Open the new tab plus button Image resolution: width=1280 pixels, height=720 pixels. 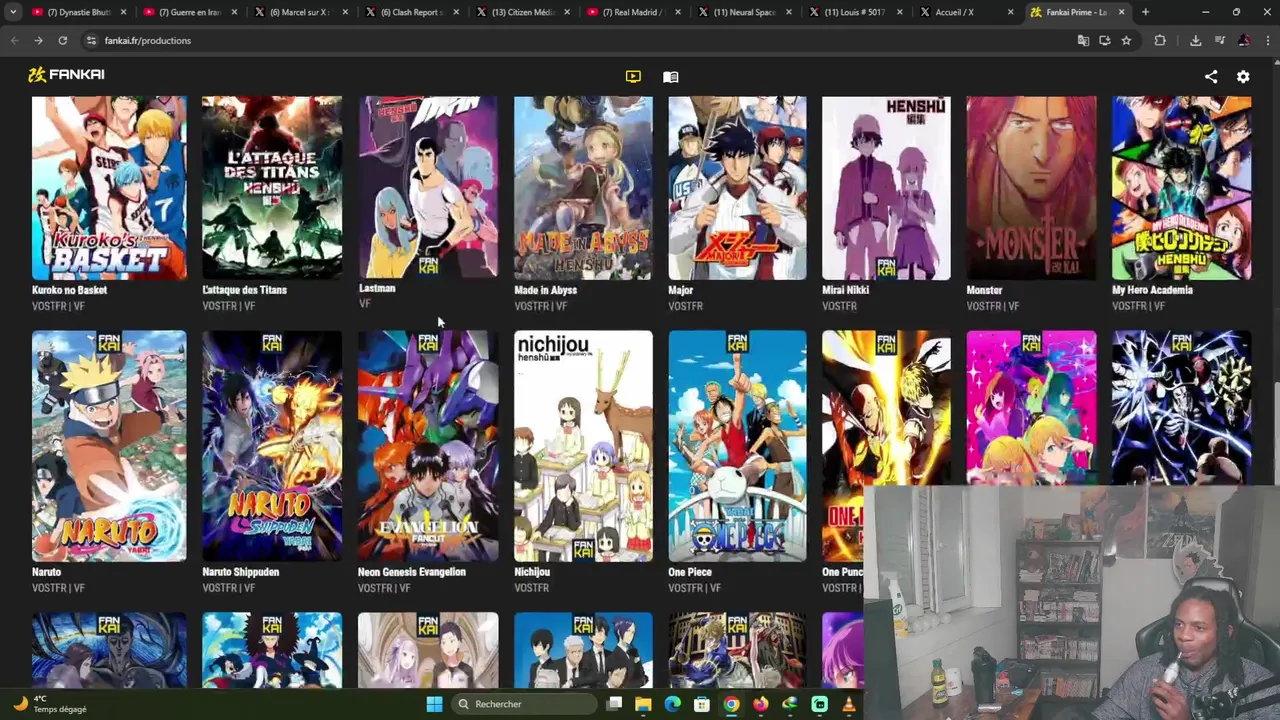click(1145, 12)
